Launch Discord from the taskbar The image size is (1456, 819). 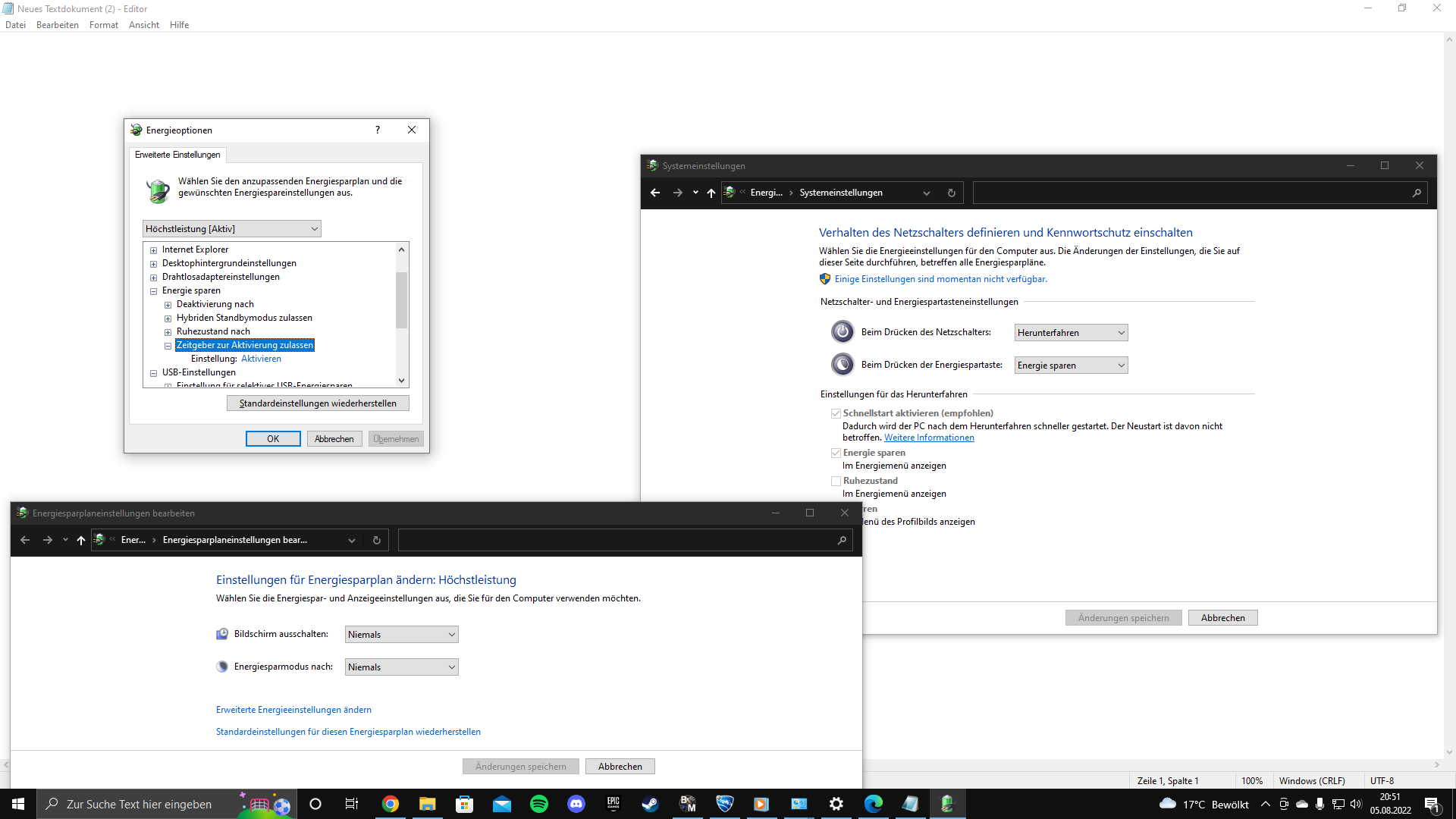point(576,804)
